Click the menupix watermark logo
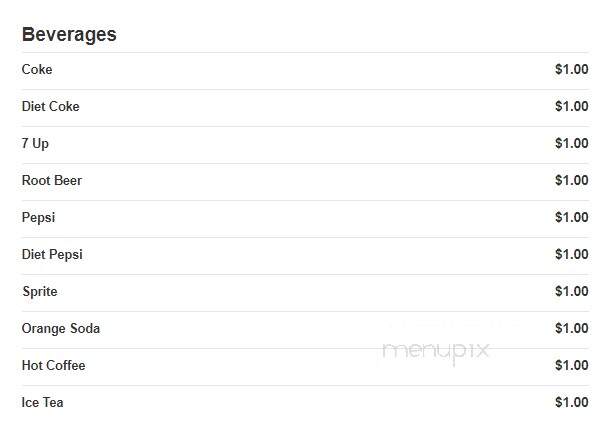This screenshot has height=433, width=615. click(436, 351)
